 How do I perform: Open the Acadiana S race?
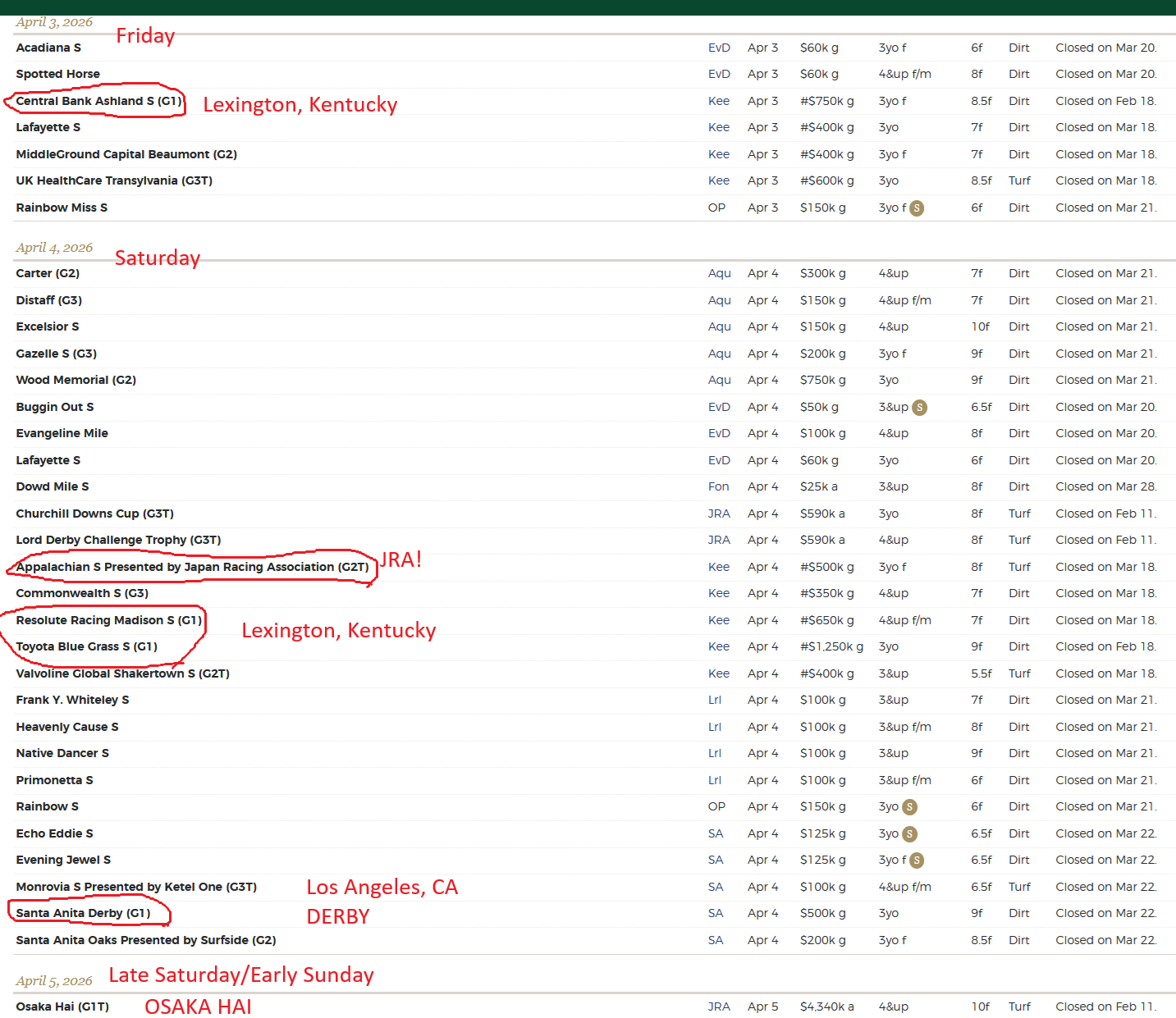(48, 48)
